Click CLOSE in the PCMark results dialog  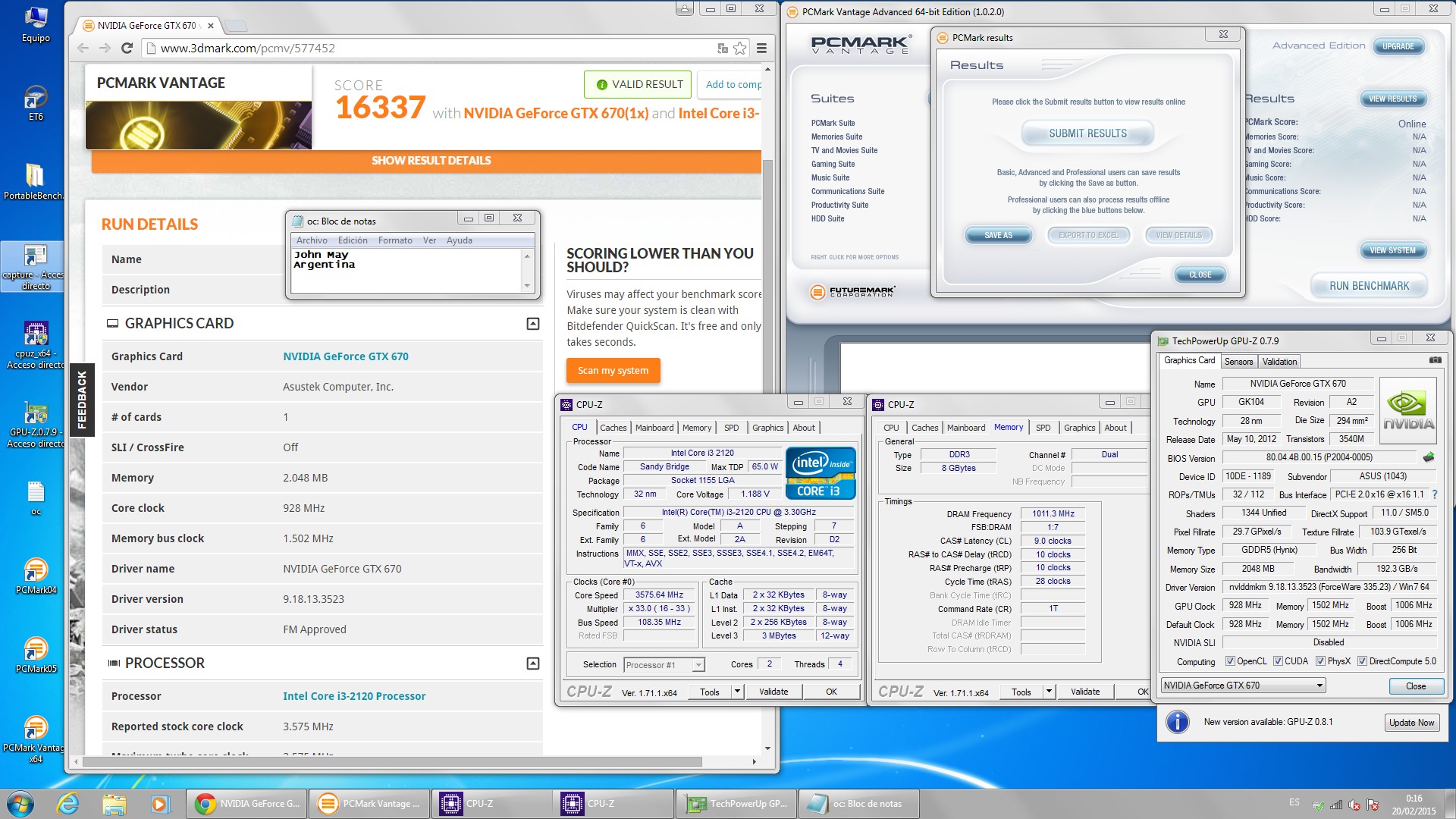pos(1200,275)
